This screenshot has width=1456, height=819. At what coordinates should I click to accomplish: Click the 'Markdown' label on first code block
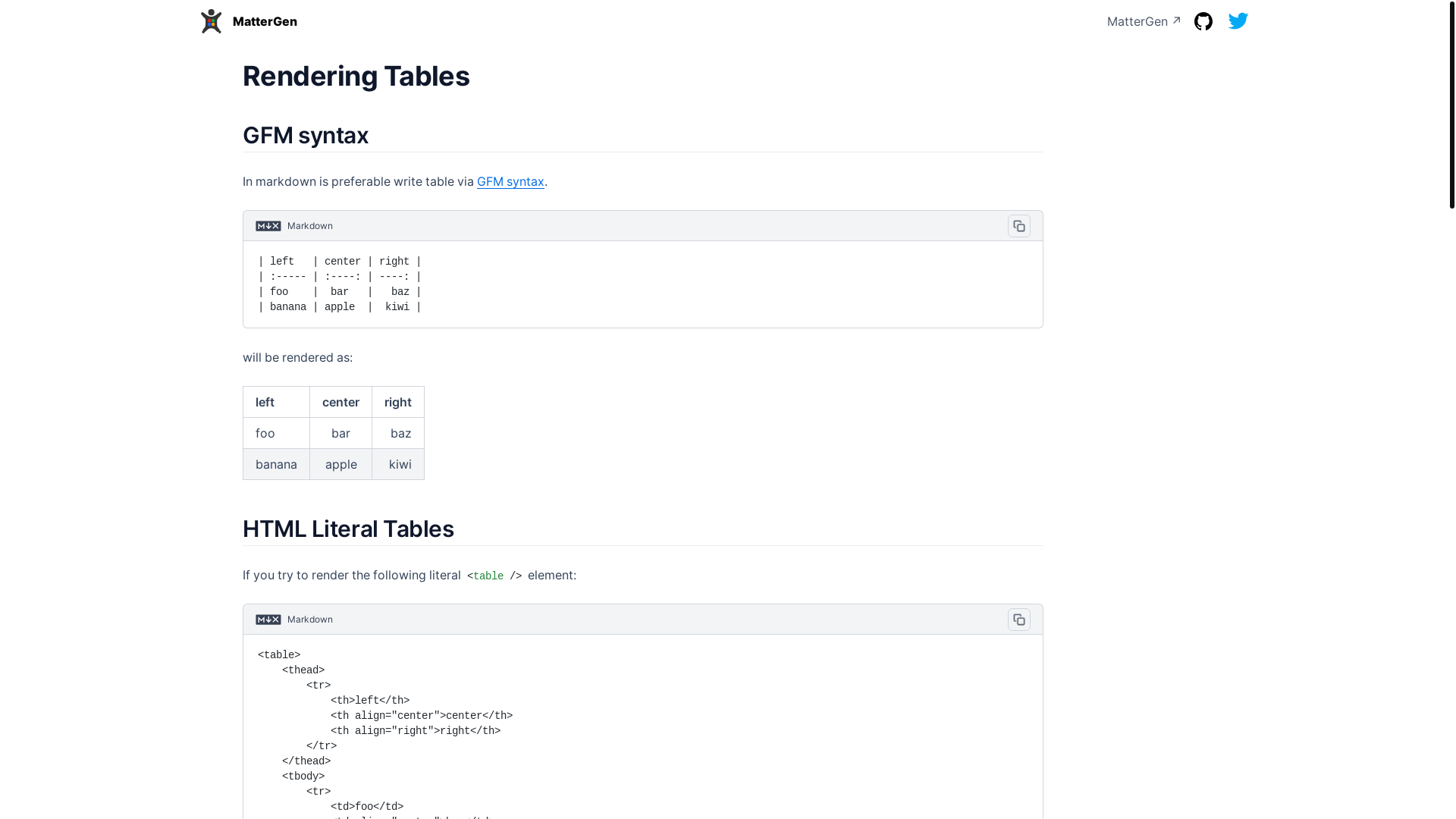(309, 226)
